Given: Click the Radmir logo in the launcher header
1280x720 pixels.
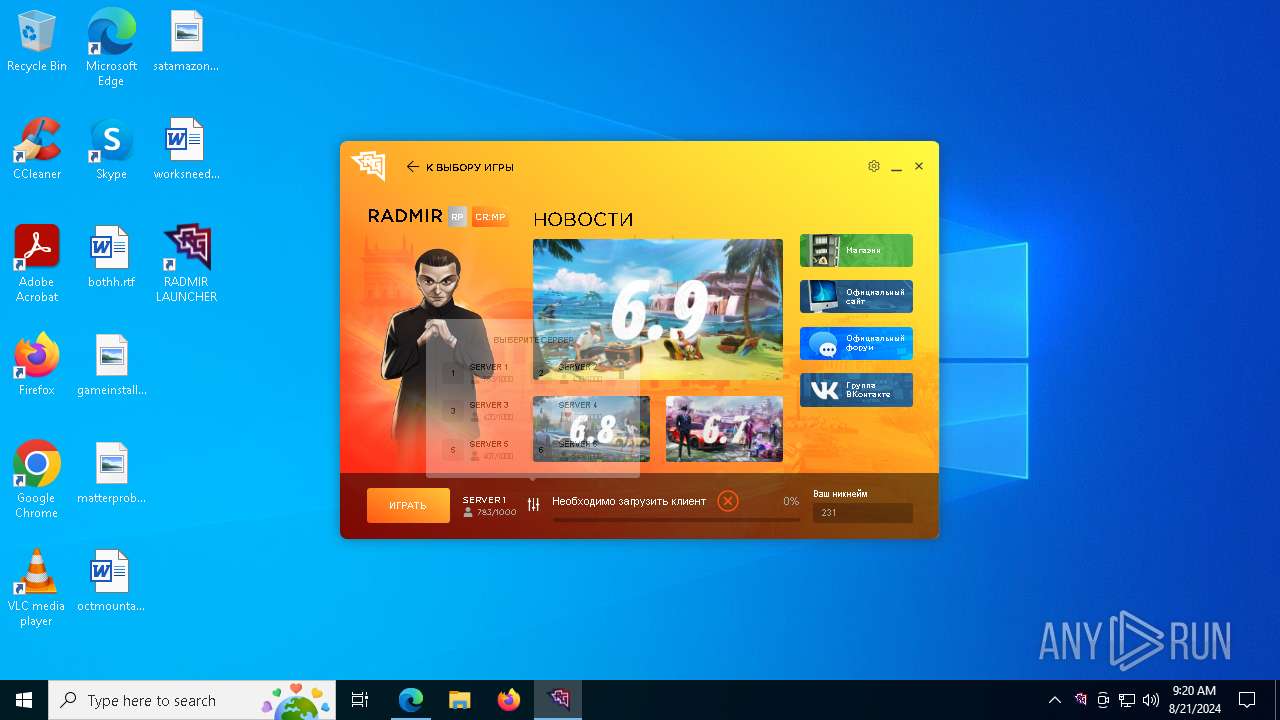Looking at the screenshot, I should [369, 166].
